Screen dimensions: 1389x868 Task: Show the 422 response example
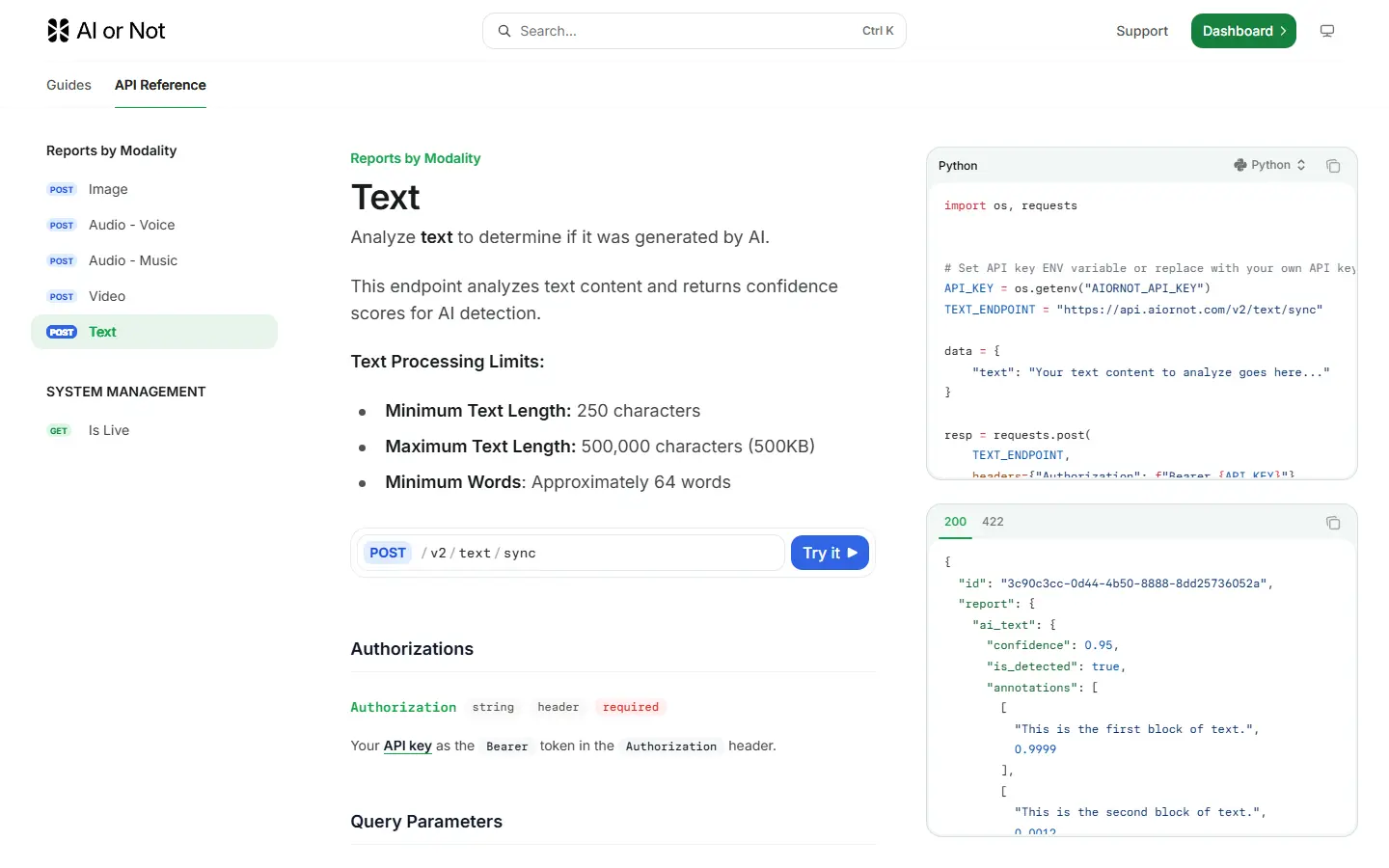pos(993,522)
